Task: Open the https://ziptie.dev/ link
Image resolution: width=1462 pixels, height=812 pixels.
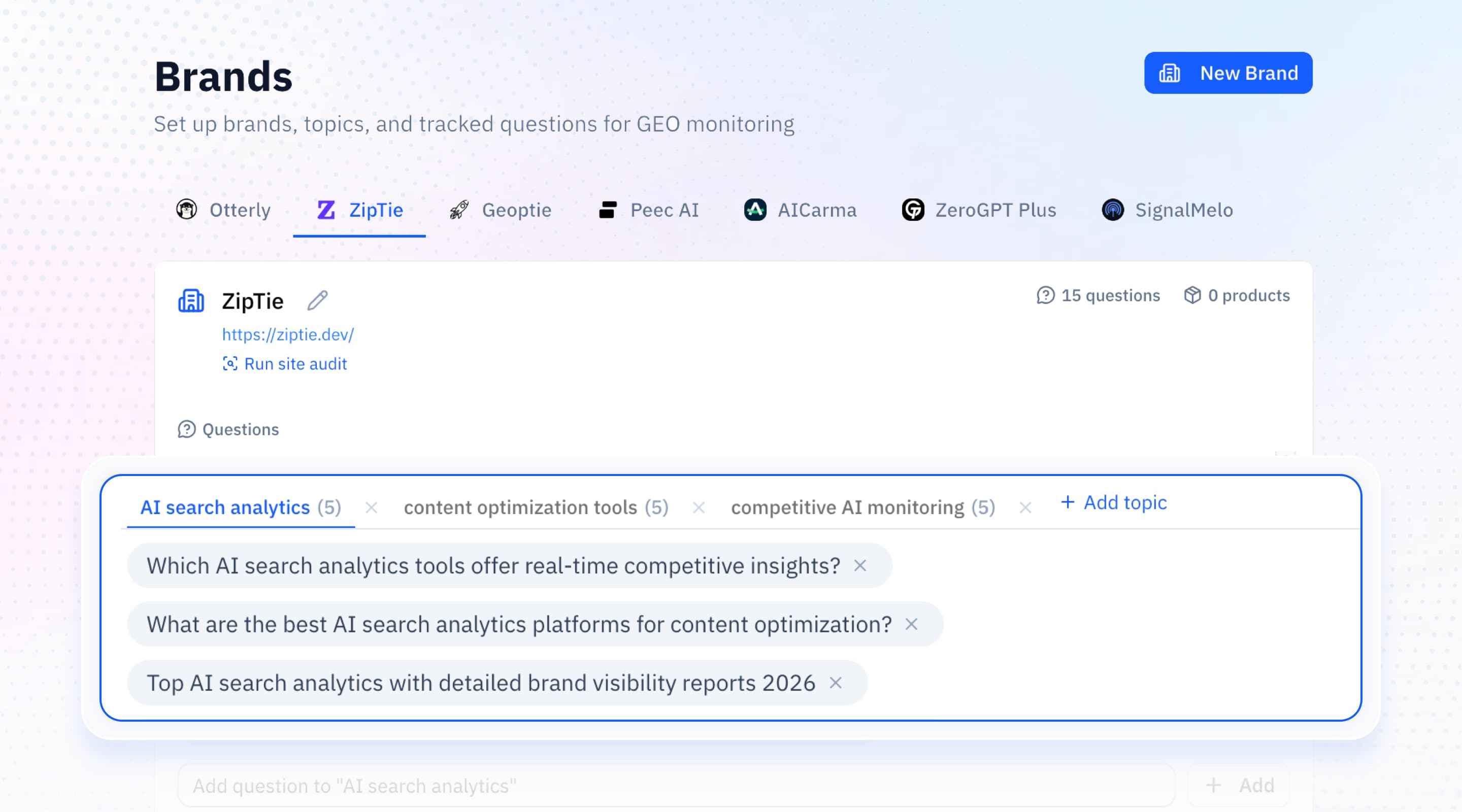Action: coord(288,335)
